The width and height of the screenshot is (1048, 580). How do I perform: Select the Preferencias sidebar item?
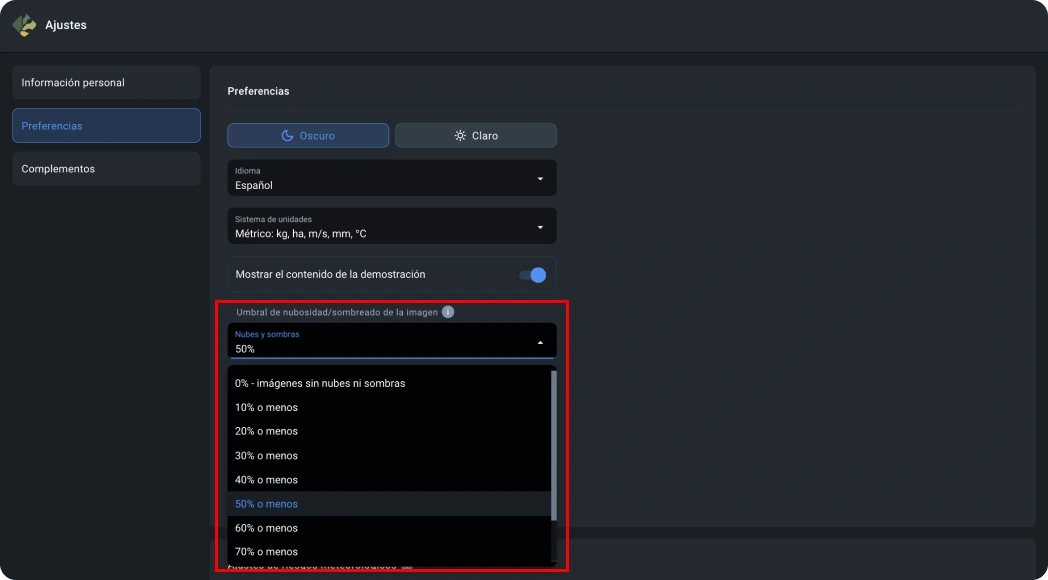106,126
